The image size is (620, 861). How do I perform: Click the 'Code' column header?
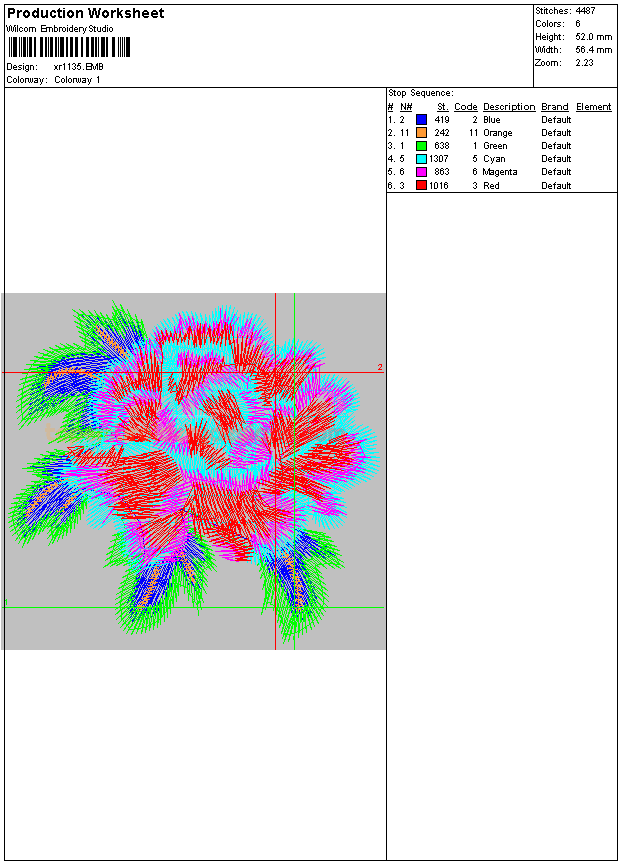tap(466, 107)
